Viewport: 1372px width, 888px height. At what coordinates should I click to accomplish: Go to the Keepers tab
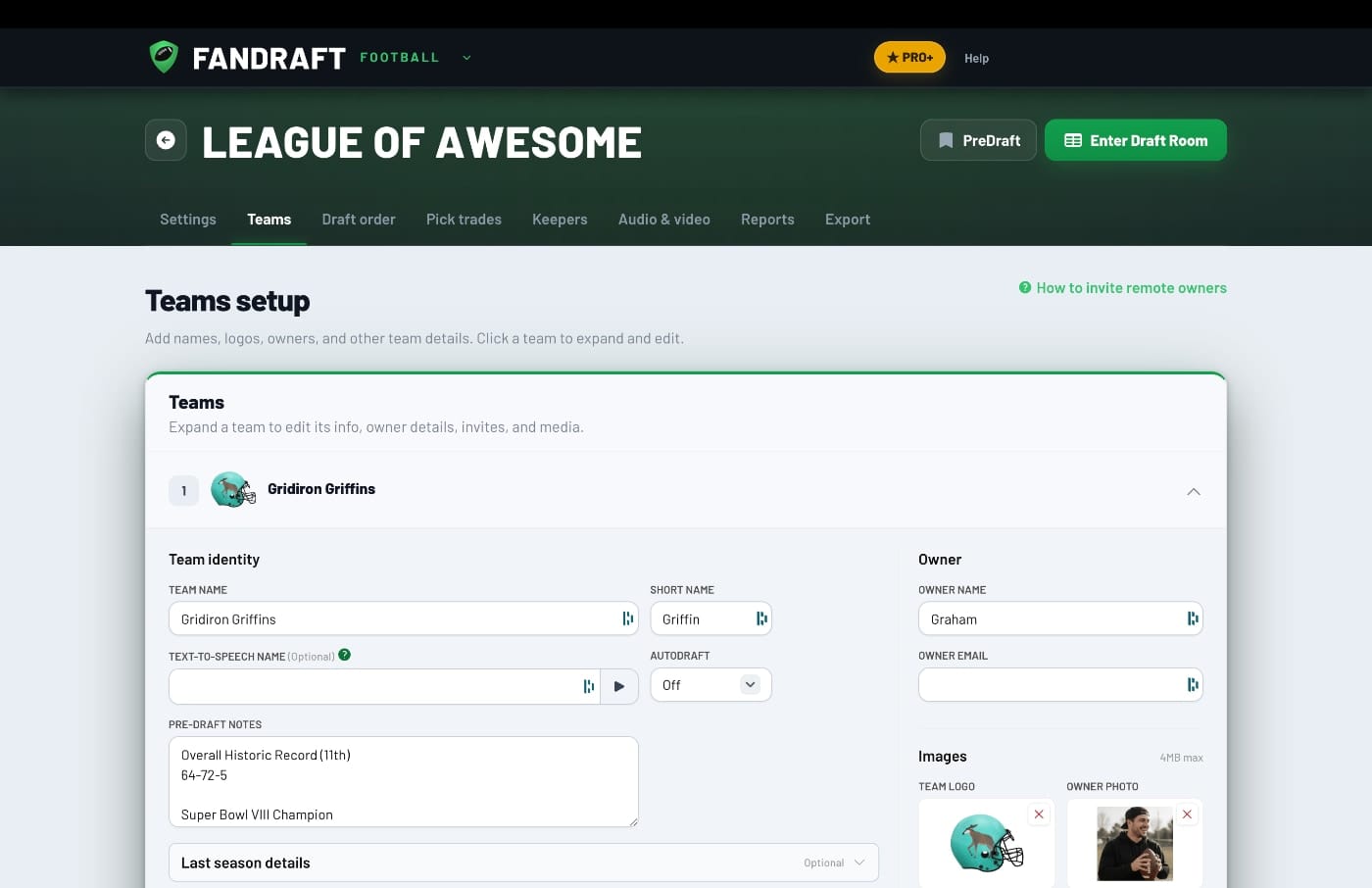click(560, 220)
